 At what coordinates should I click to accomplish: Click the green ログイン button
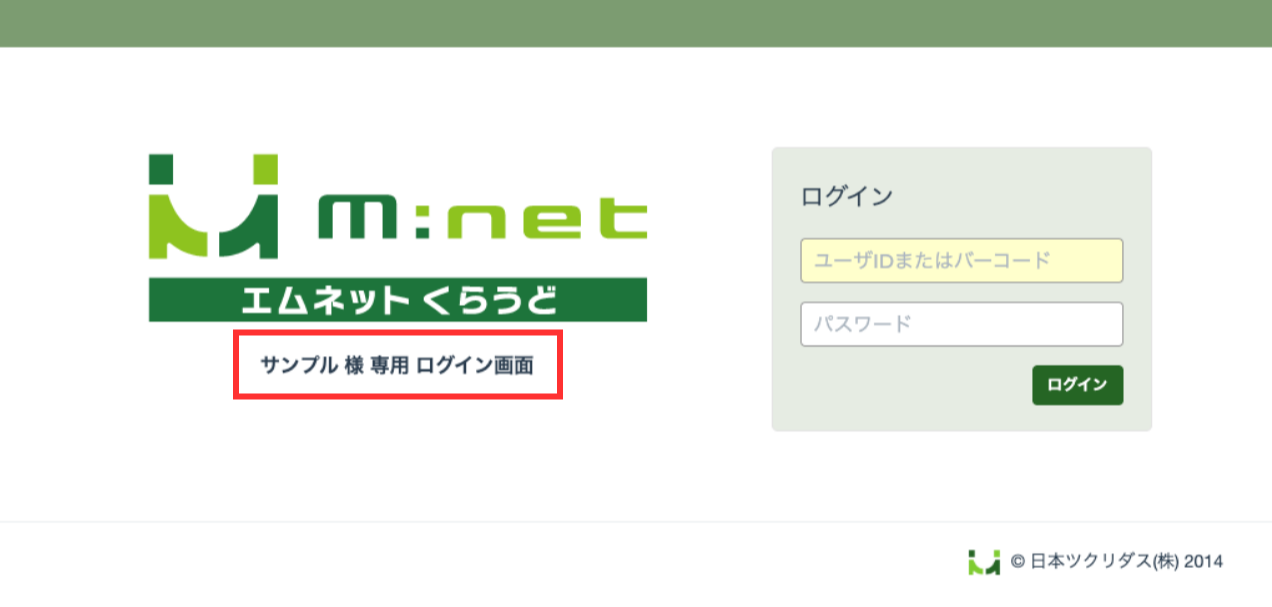1077,385
